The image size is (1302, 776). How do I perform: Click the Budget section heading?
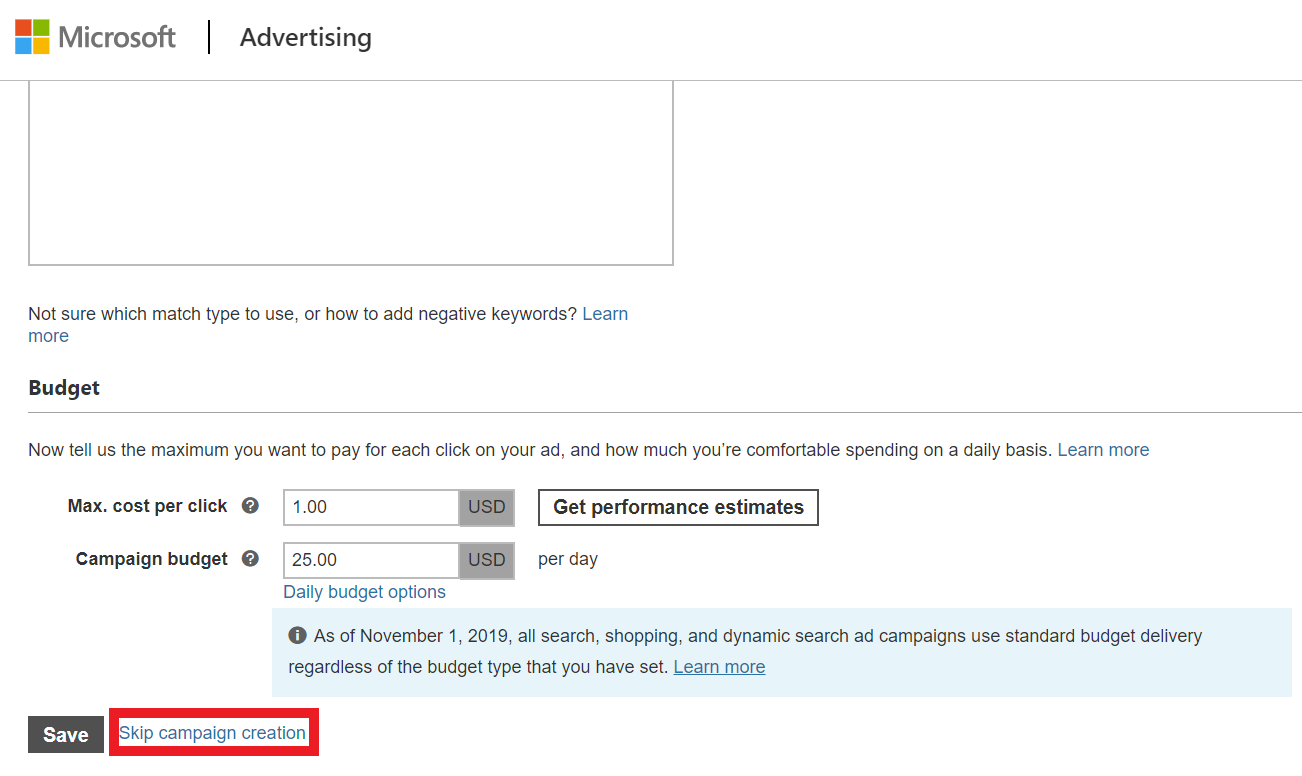(63, 387)
